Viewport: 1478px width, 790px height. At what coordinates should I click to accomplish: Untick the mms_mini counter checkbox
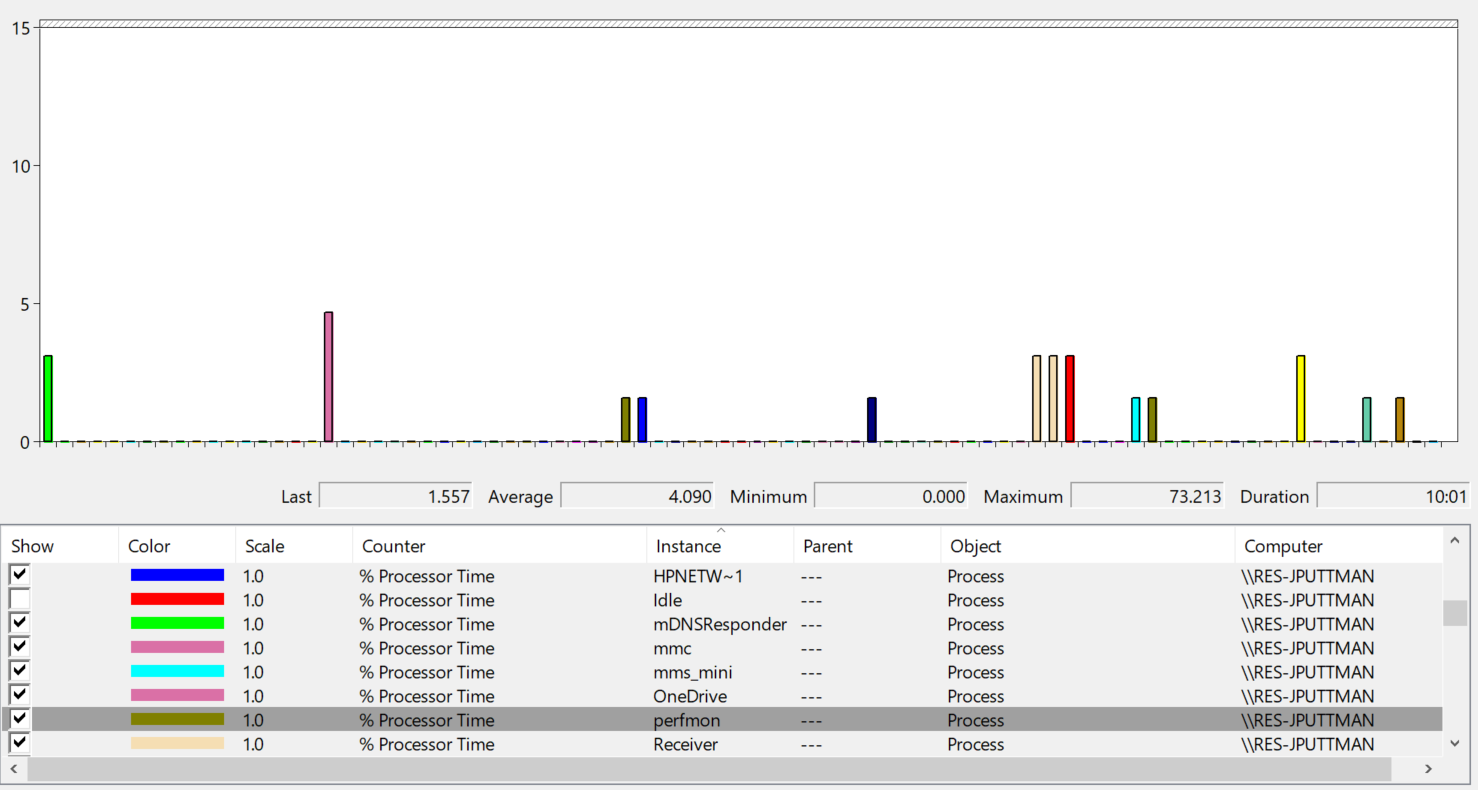click(19, 671)
